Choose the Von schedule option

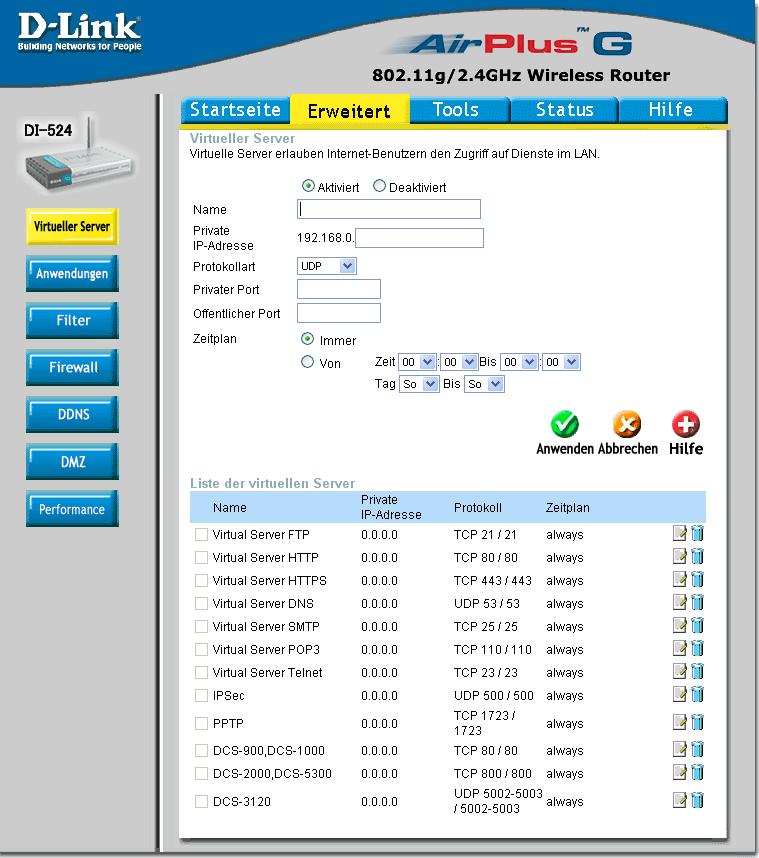pyautogui.click(x=308, y=362)
